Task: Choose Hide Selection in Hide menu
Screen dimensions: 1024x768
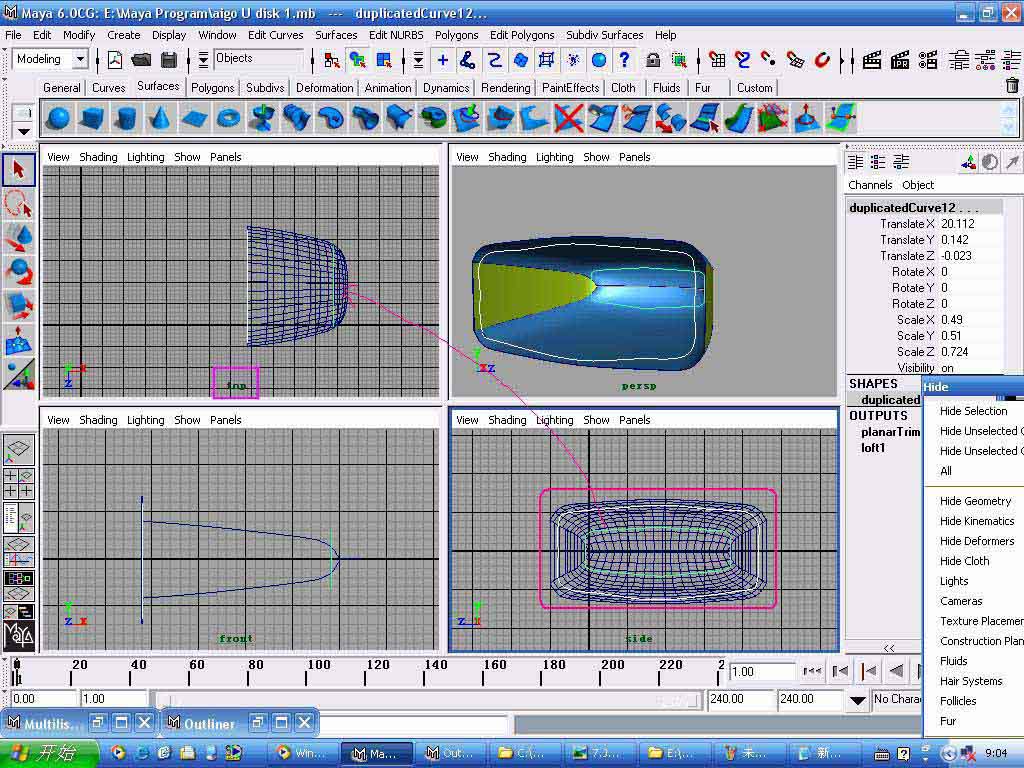Action: [x=973, y=411]
